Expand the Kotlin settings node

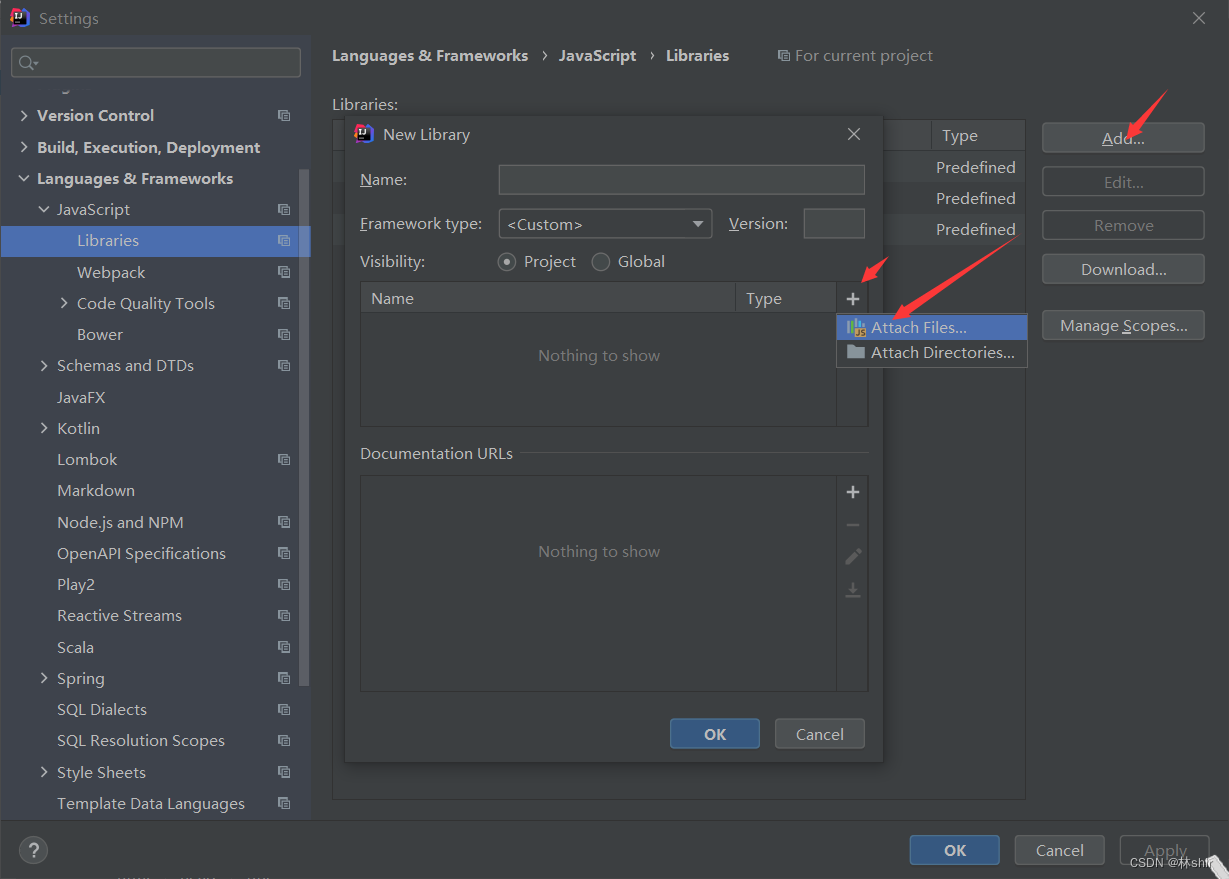(x=44, y=428)
